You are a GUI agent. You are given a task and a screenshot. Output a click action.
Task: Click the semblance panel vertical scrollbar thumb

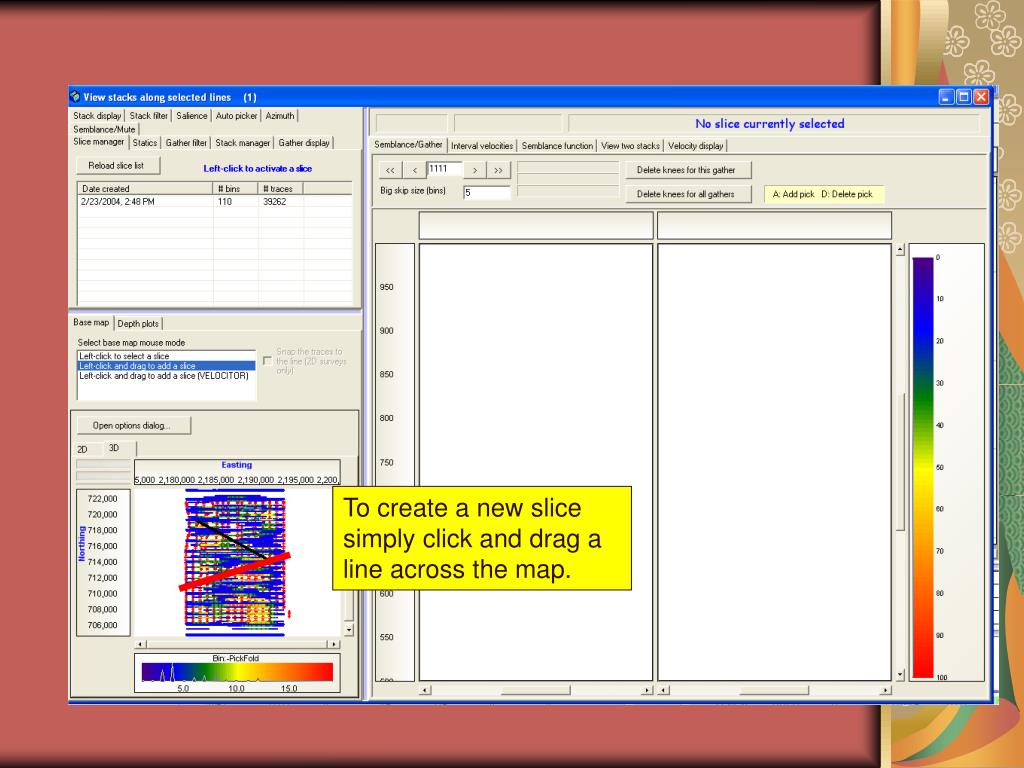[900, 462]
